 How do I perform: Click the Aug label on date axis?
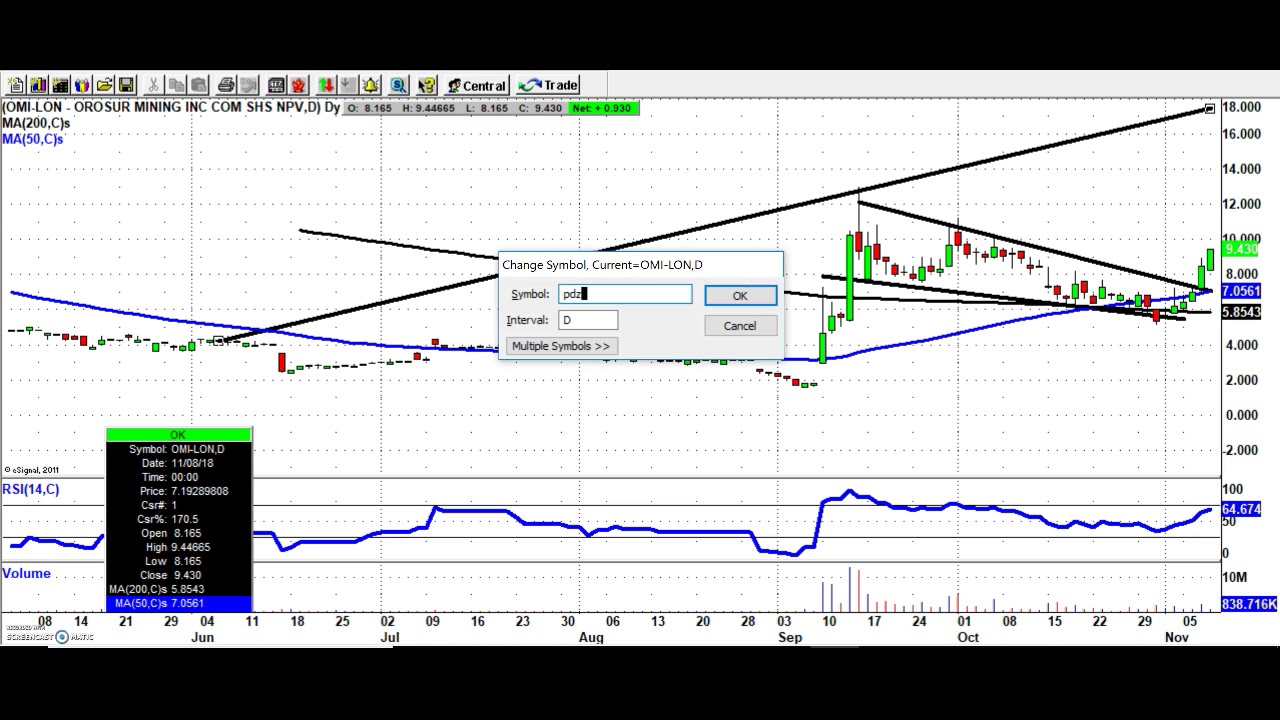point(591,637)
